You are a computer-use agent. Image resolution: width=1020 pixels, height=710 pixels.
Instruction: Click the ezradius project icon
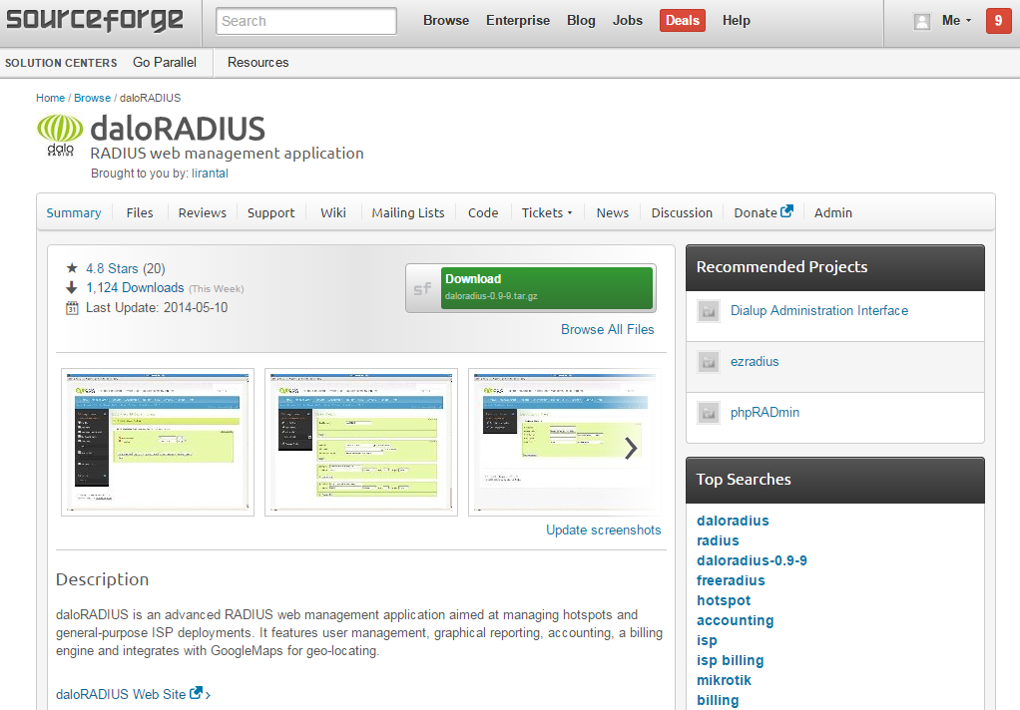pyautogui.click(x=708, y=362)
